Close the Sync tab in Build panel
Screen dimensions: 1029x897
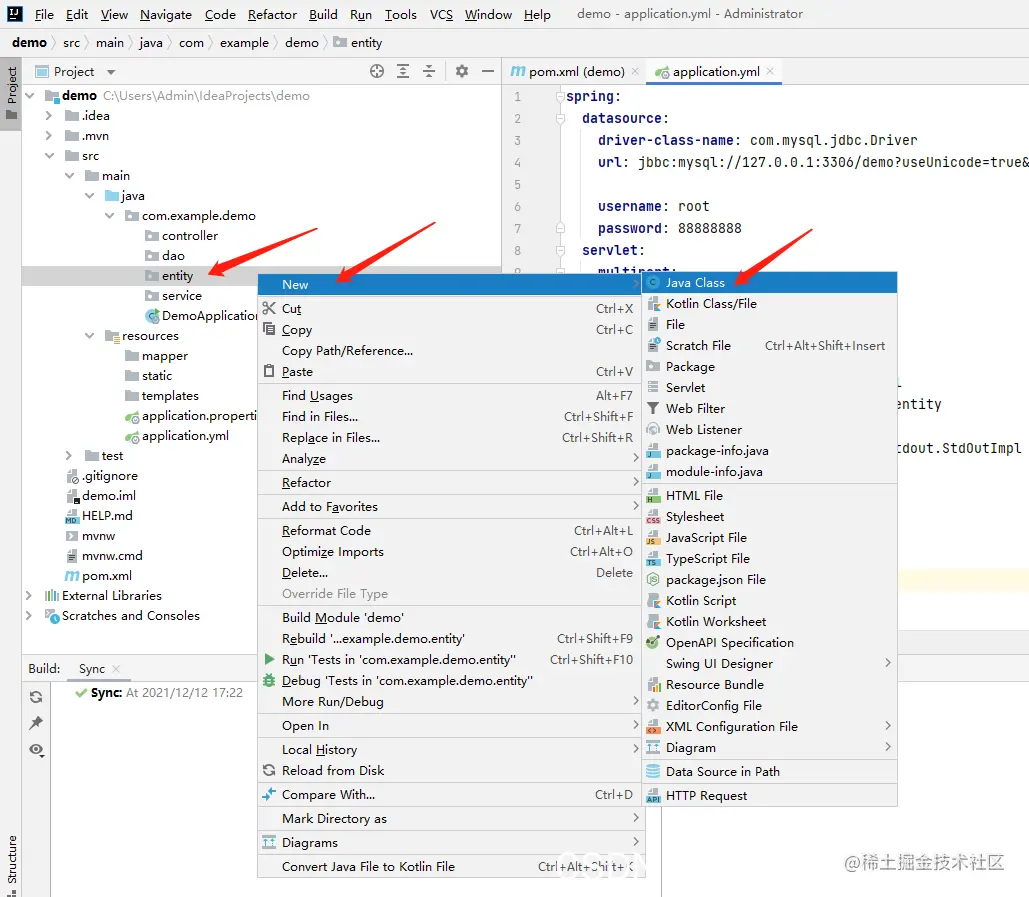[116, 669]
